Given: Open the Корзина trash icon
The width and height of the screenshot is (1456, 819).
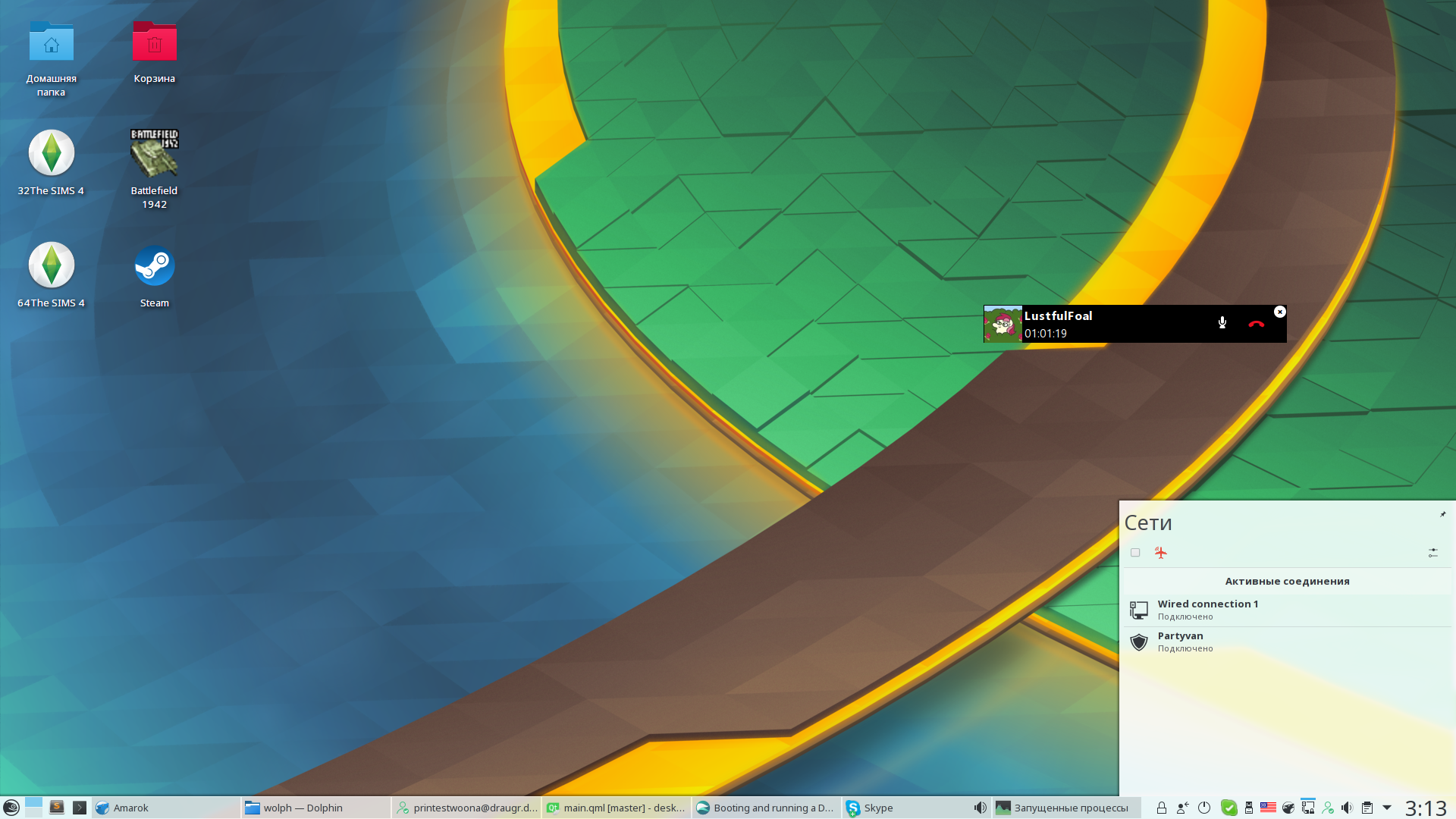Looking at the screenshot, I should (x=154, y=52).
